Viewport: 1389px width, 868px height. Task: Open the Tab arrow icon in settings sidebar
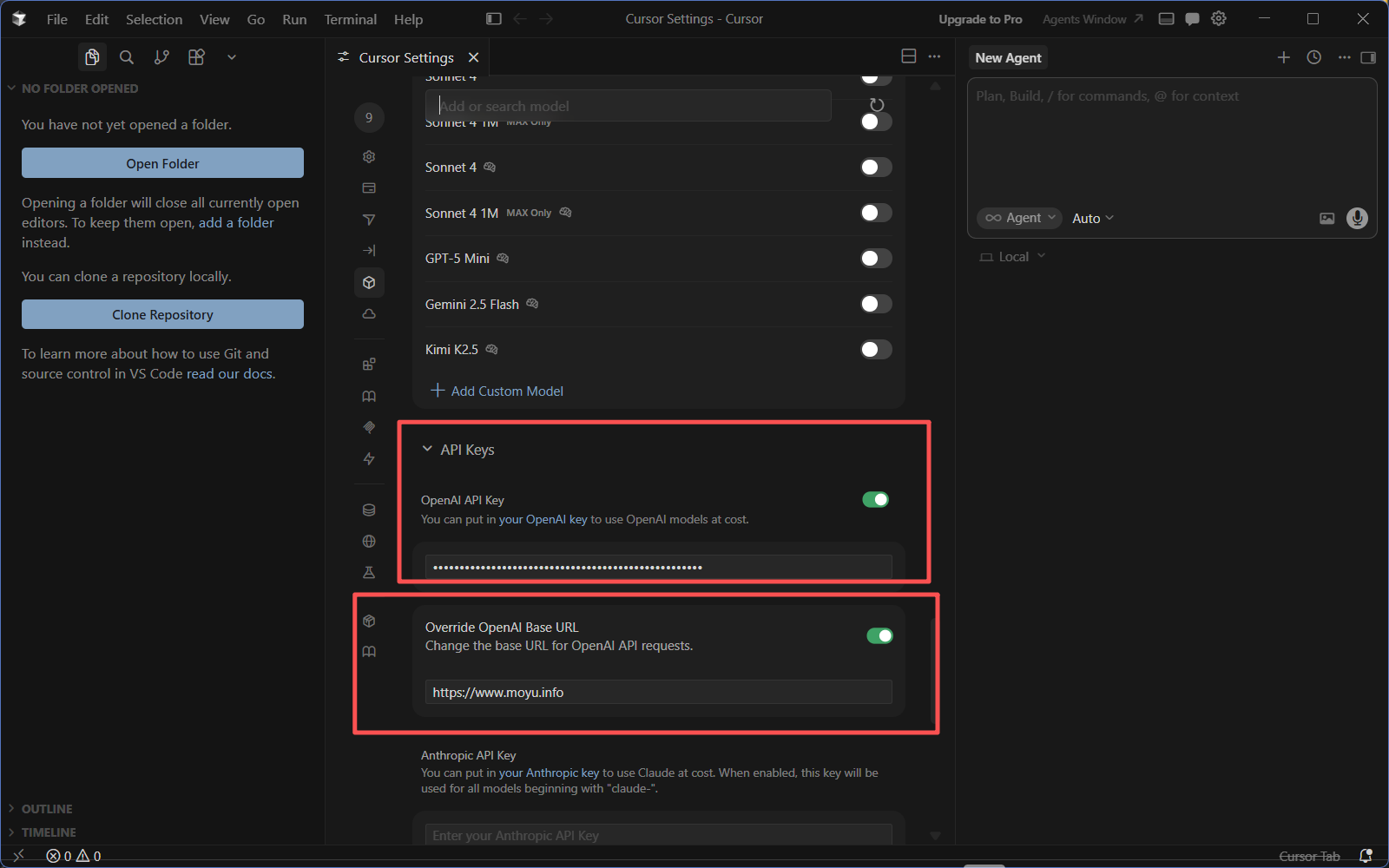[x=369, y=251]
